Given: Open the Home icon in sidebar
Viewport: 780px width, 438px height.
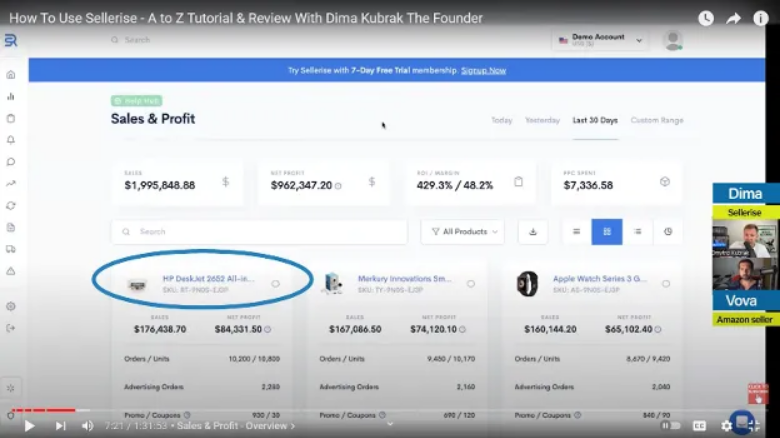Looking at the screenshot, I should coord(10,75).
